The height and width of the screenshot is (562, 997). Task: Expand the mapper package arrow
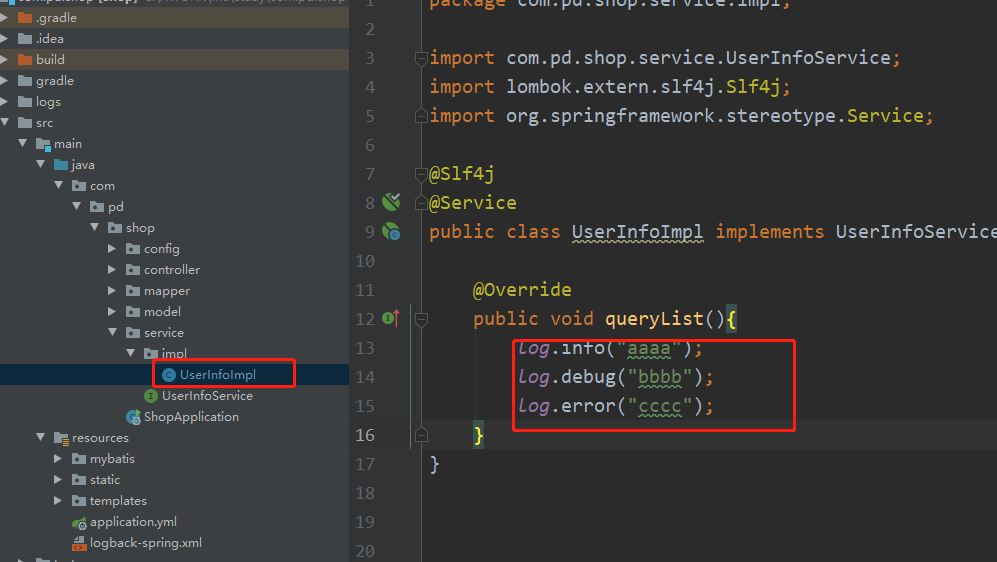[113, 291]
